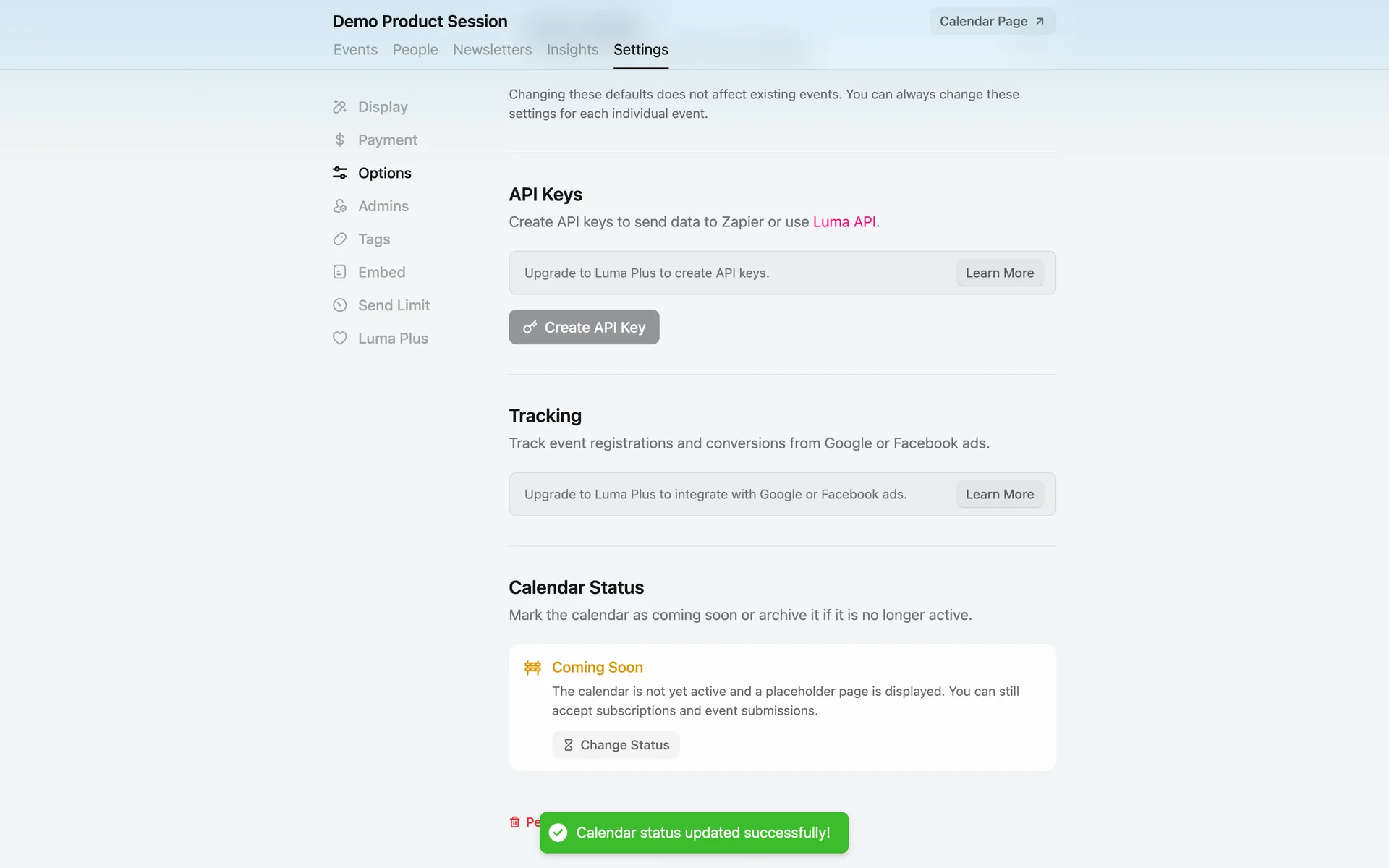Screen dimensions: 1389x868
Task: Click the Display paintbrush icon in sidebar
Action: click(339, 107)
